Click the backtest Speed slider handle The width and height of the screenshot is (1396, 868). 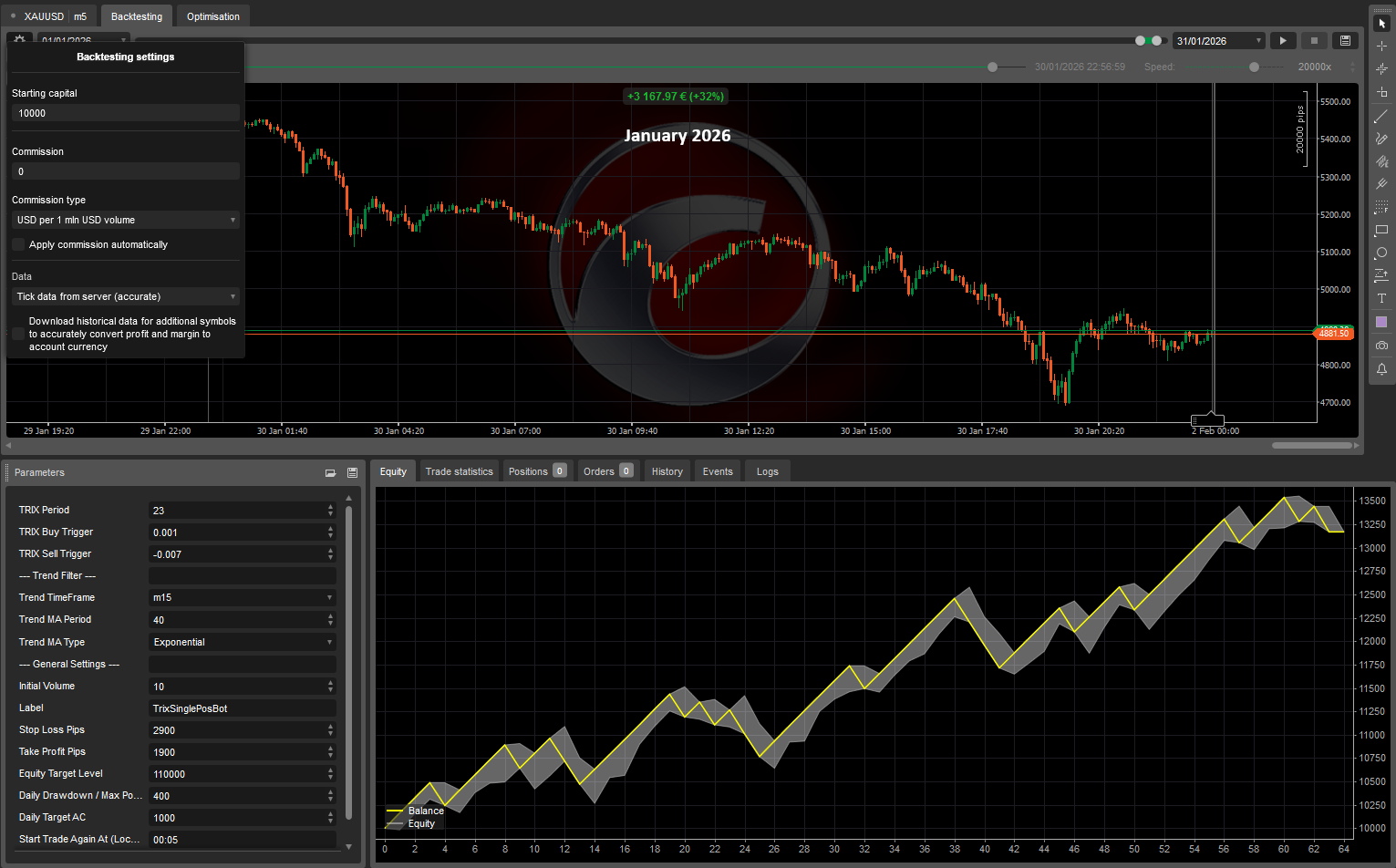[1254, 67]
